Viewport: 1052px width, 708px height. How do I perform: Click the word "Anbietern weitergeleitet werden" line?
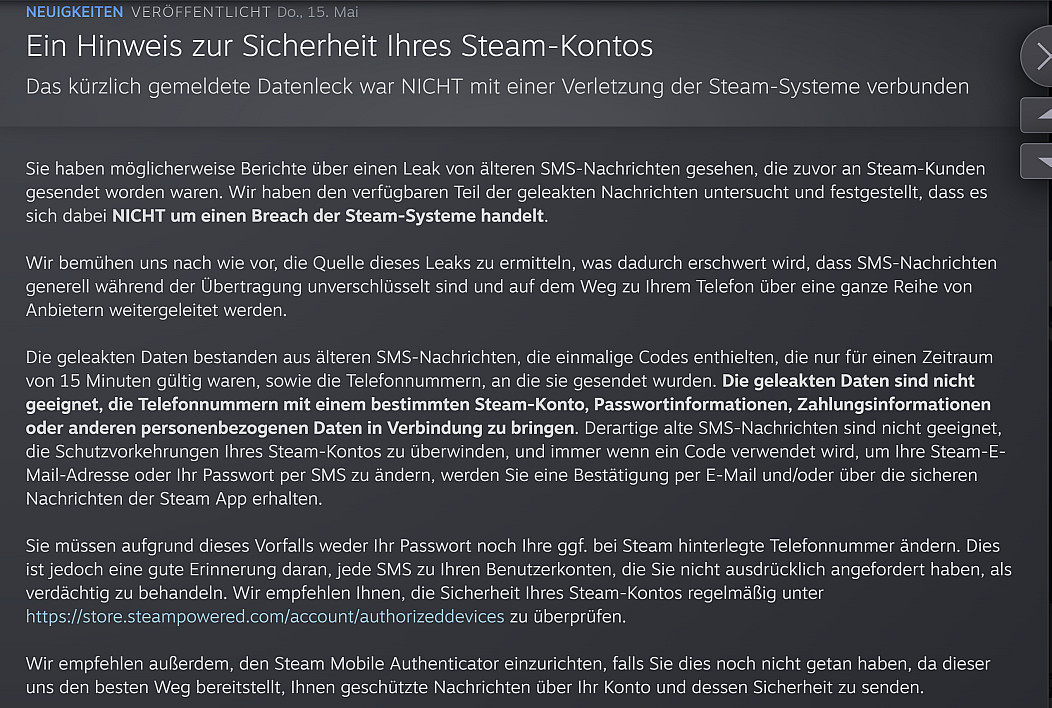point(156,310)
